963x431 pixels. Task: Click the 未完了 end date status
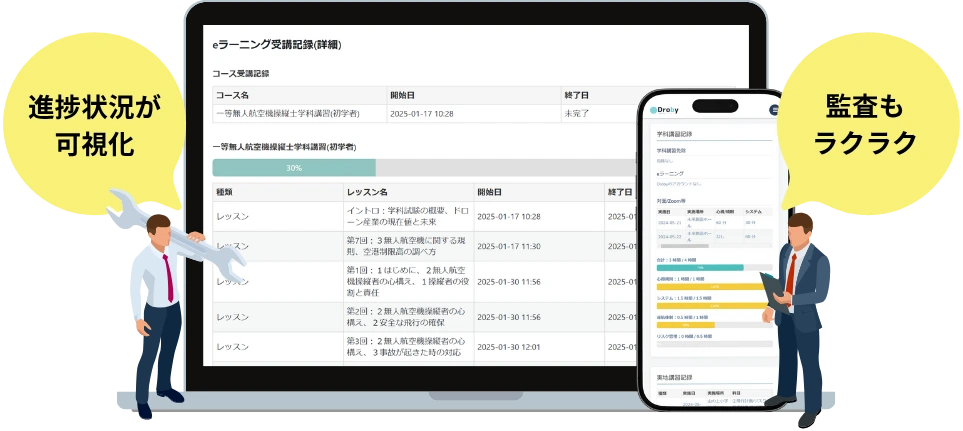[x=576, y=114]
